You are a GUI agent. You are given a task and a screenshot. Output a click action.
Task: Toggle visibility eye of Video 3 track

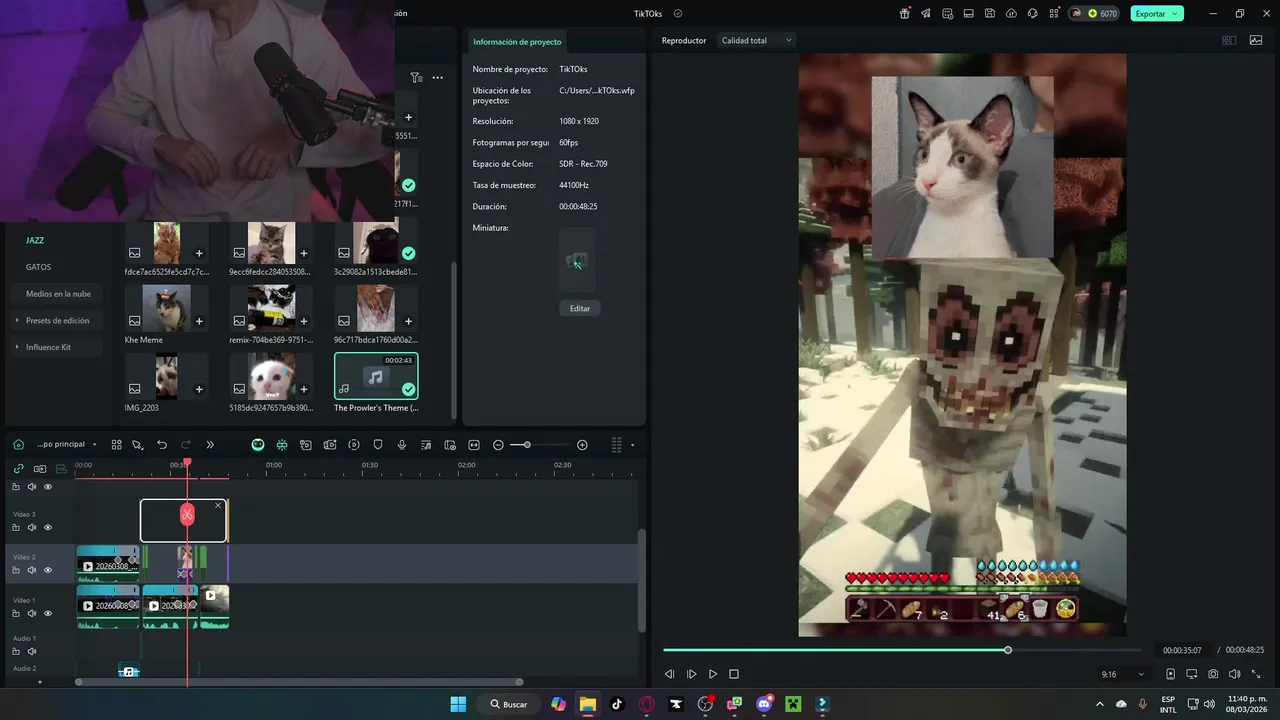pos(47,527)
